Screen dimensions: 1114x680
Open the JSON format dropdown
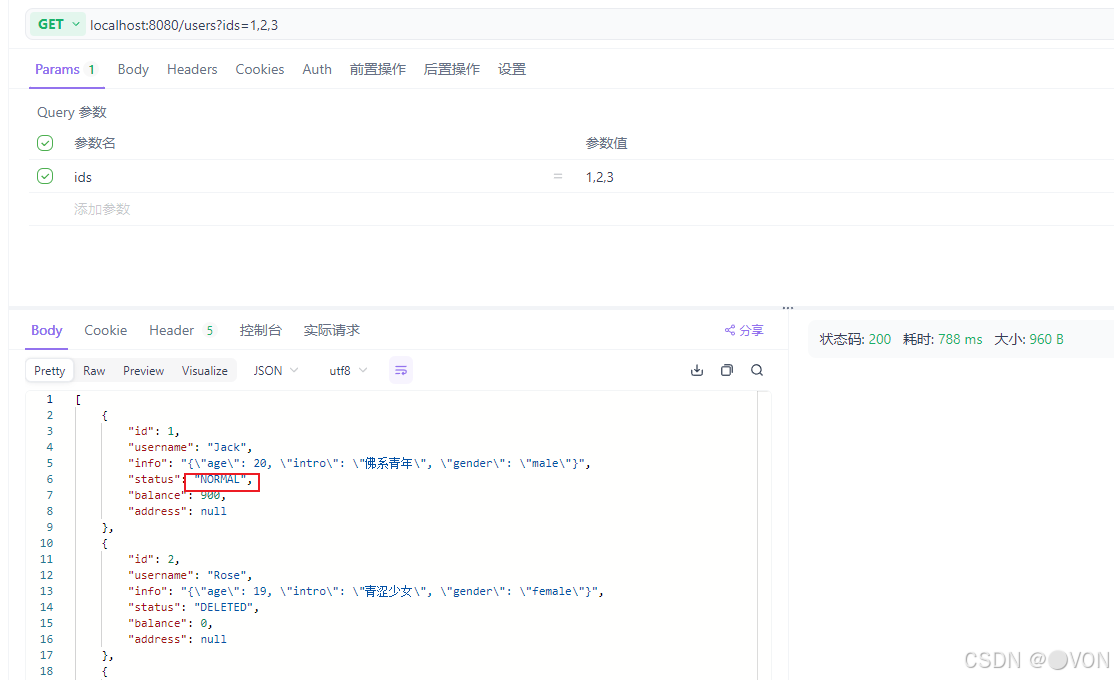coord(276,370)
